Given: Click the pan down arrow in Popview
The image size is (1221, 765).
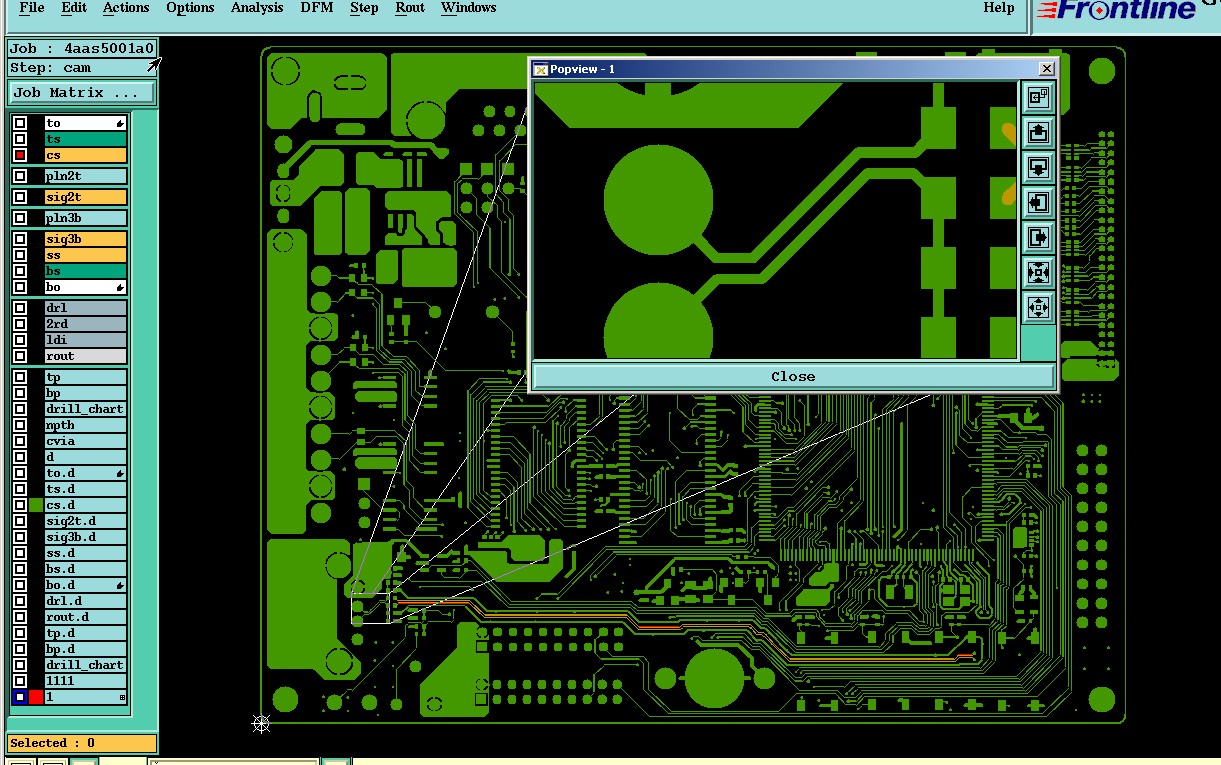Looking at the screenshot, I should click(1038, 167).
